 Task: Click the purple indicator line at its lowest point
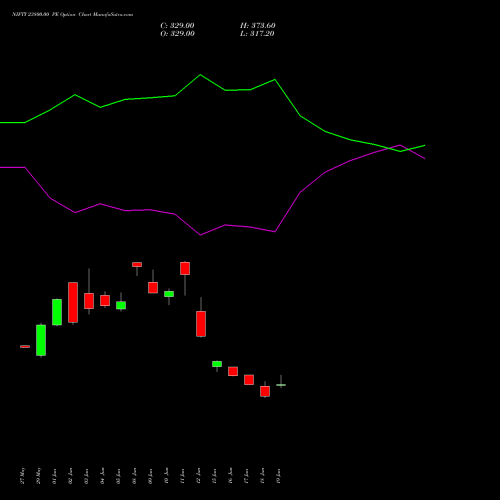[x=200, y=235]
